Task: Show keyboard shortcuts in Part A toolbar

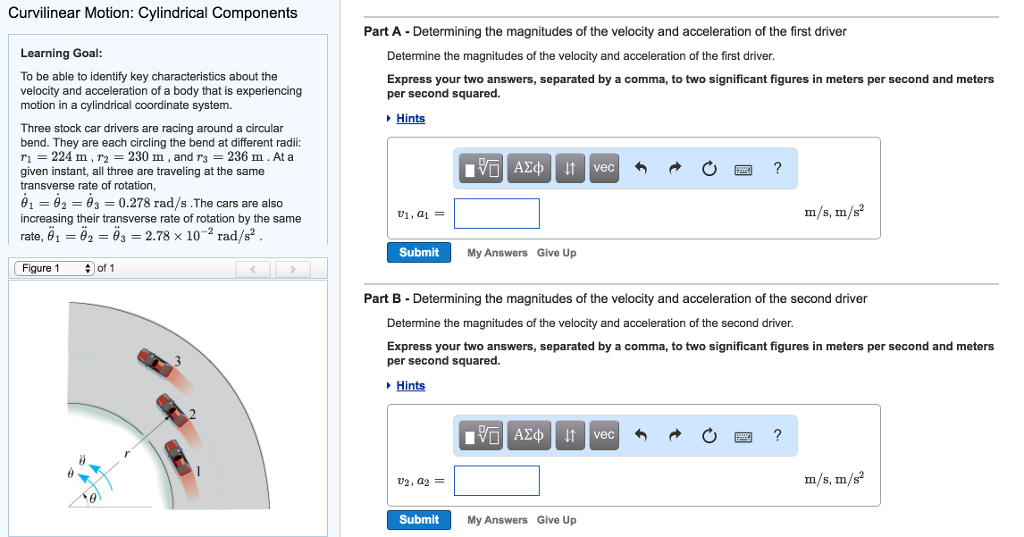Action: pyautogui.click(x=743, y=168)
